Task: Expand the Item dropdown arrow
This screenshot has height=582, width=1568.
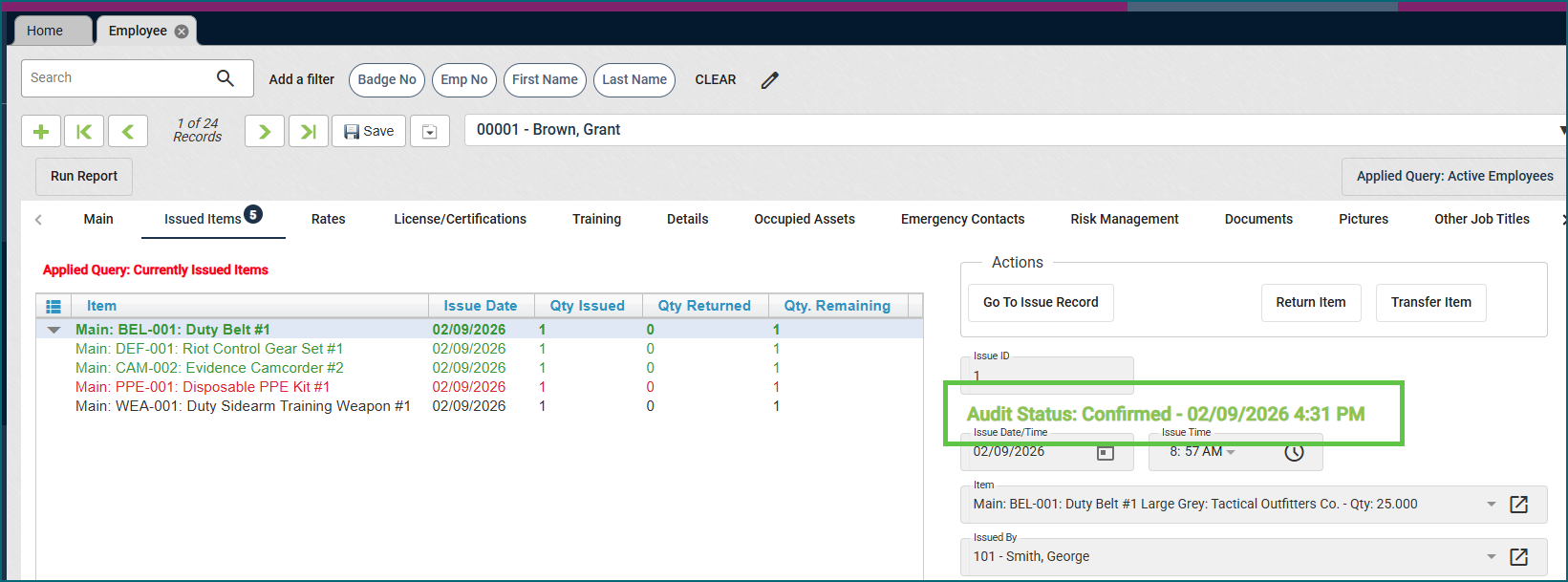Action: pyautogui.click(x=1491, y=505)
